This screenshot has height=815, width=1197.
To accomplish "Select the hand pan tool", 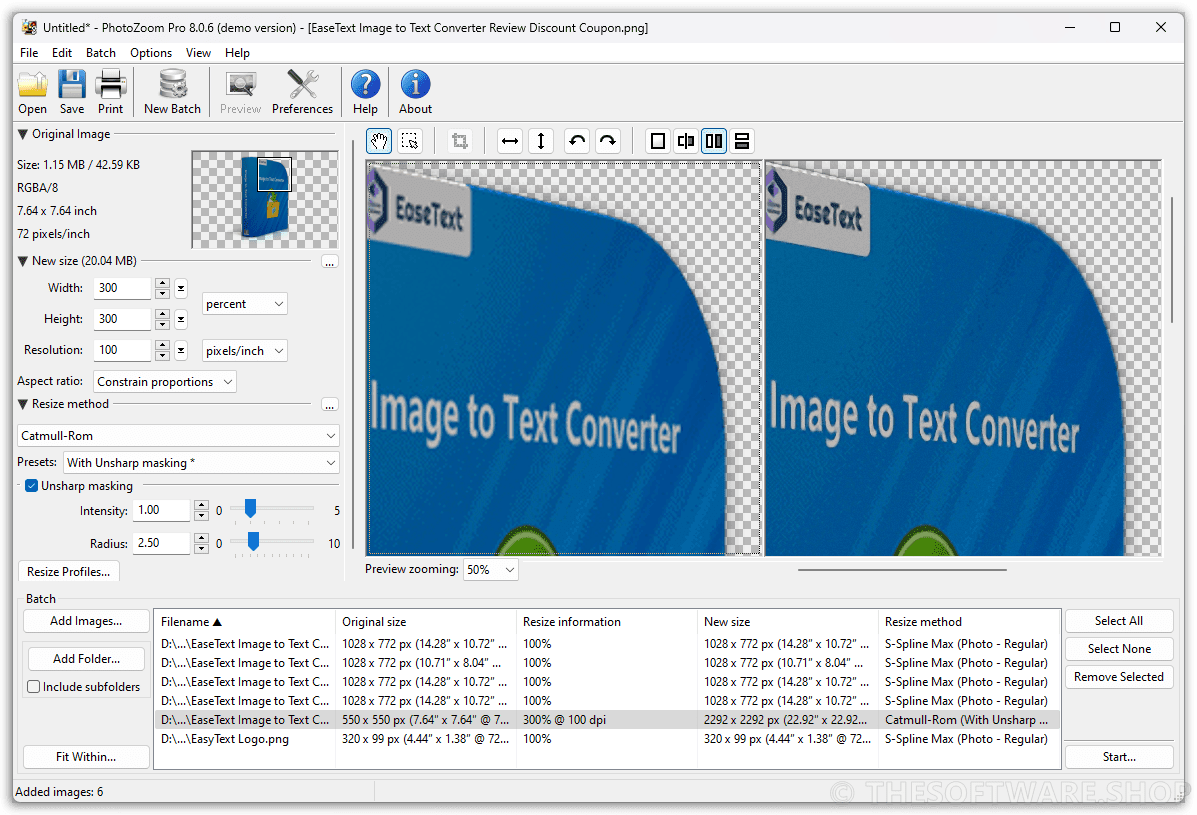I will tap(379, 141).
